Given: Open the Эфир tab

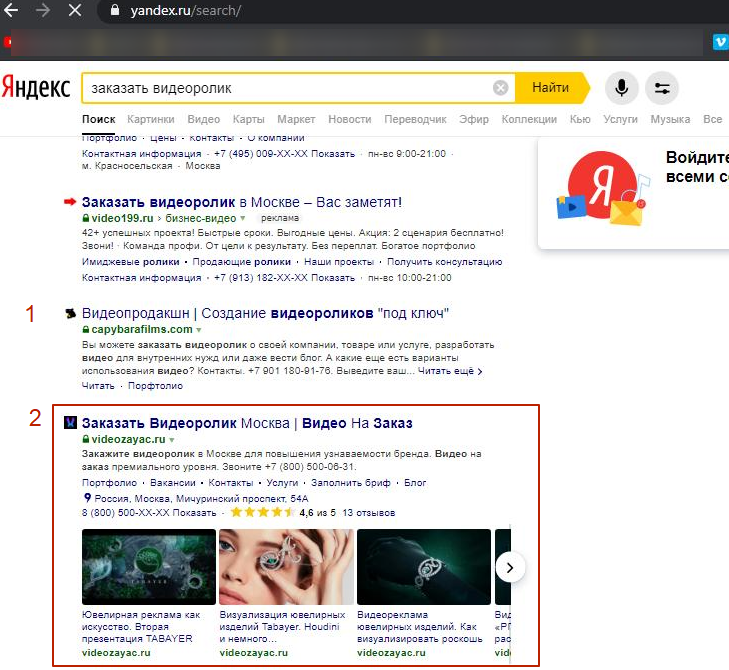Looking at the screenshot, I should [474, 119].
